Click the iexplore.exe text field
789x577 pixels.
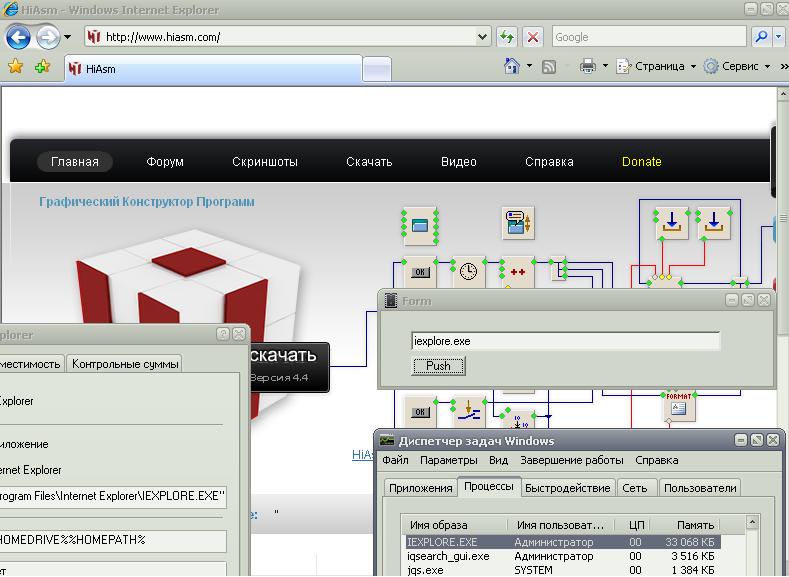[x=565, y=341]
